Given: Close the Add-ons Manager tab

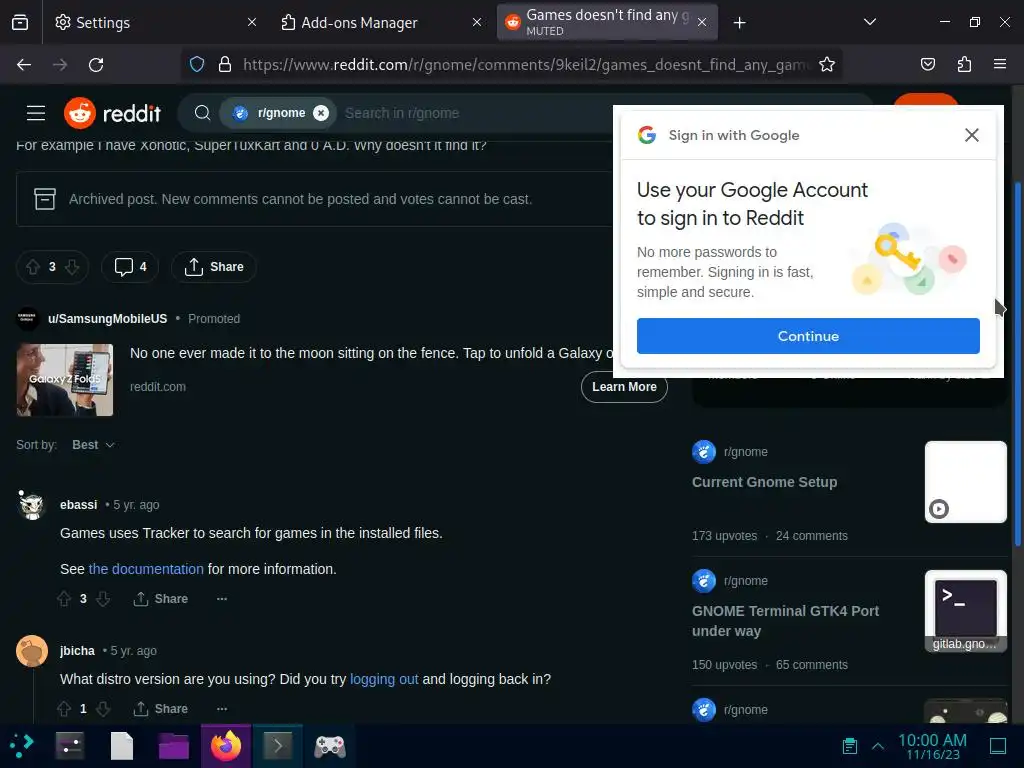Looking at the screenshot, I should click(477, 22).
